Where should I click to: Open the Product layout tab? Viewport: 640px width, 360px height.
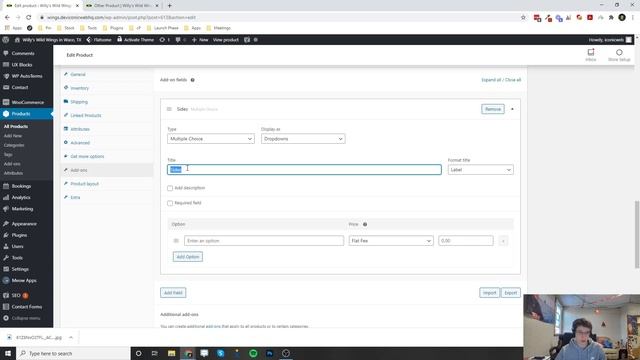tap(84, 184)
